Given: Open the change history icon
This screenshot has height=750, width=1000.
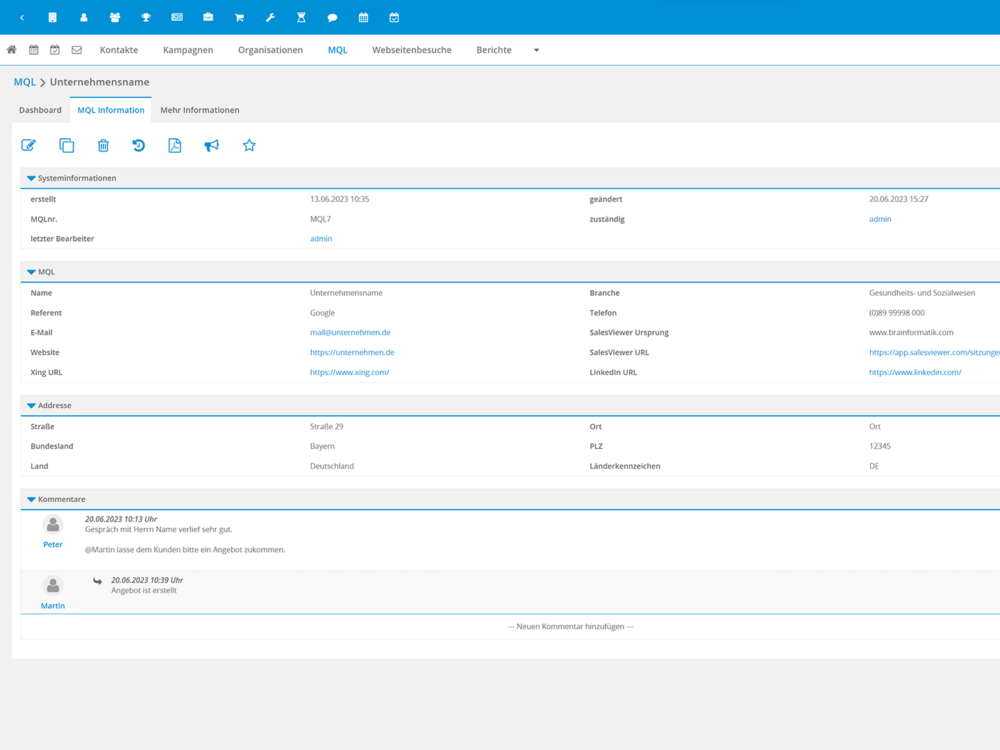Looking at the screenshot, I should (139, 146).
